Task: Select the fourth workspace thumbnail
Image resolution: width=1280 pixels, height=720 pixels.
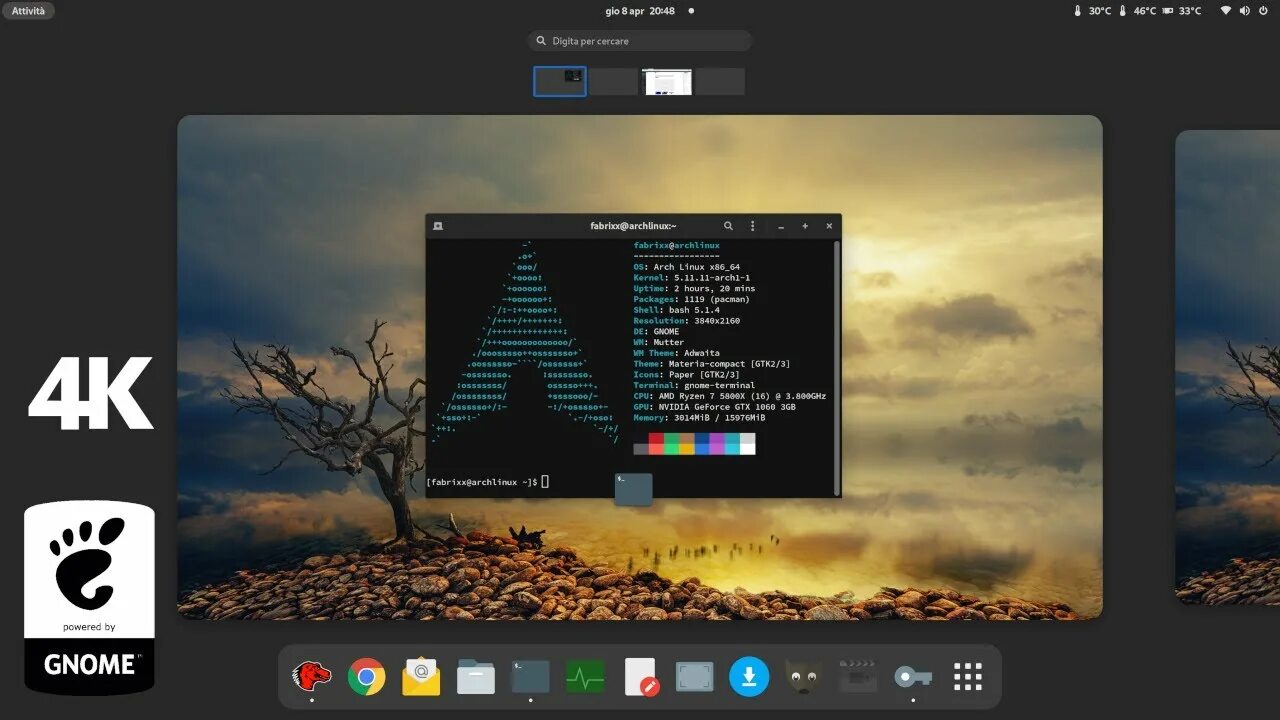Action: point(720,82)
